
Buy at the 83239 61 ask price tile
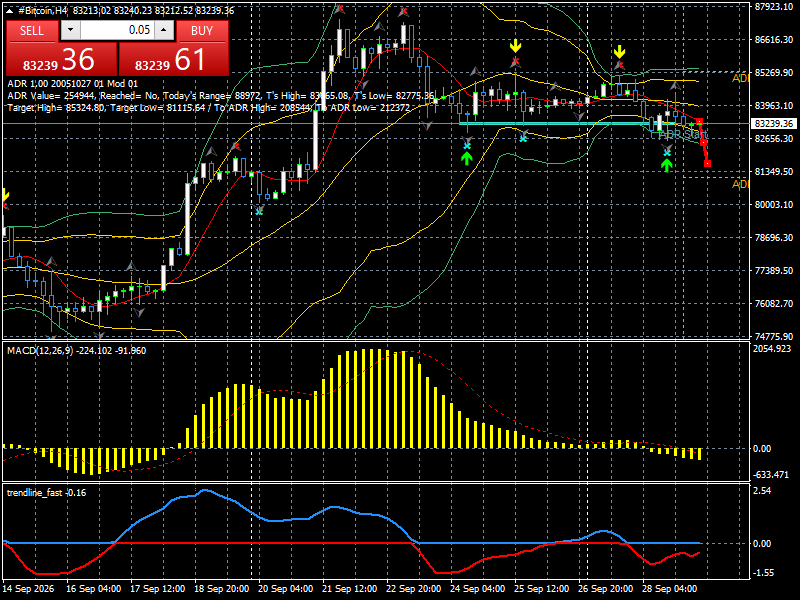(173, 59)
